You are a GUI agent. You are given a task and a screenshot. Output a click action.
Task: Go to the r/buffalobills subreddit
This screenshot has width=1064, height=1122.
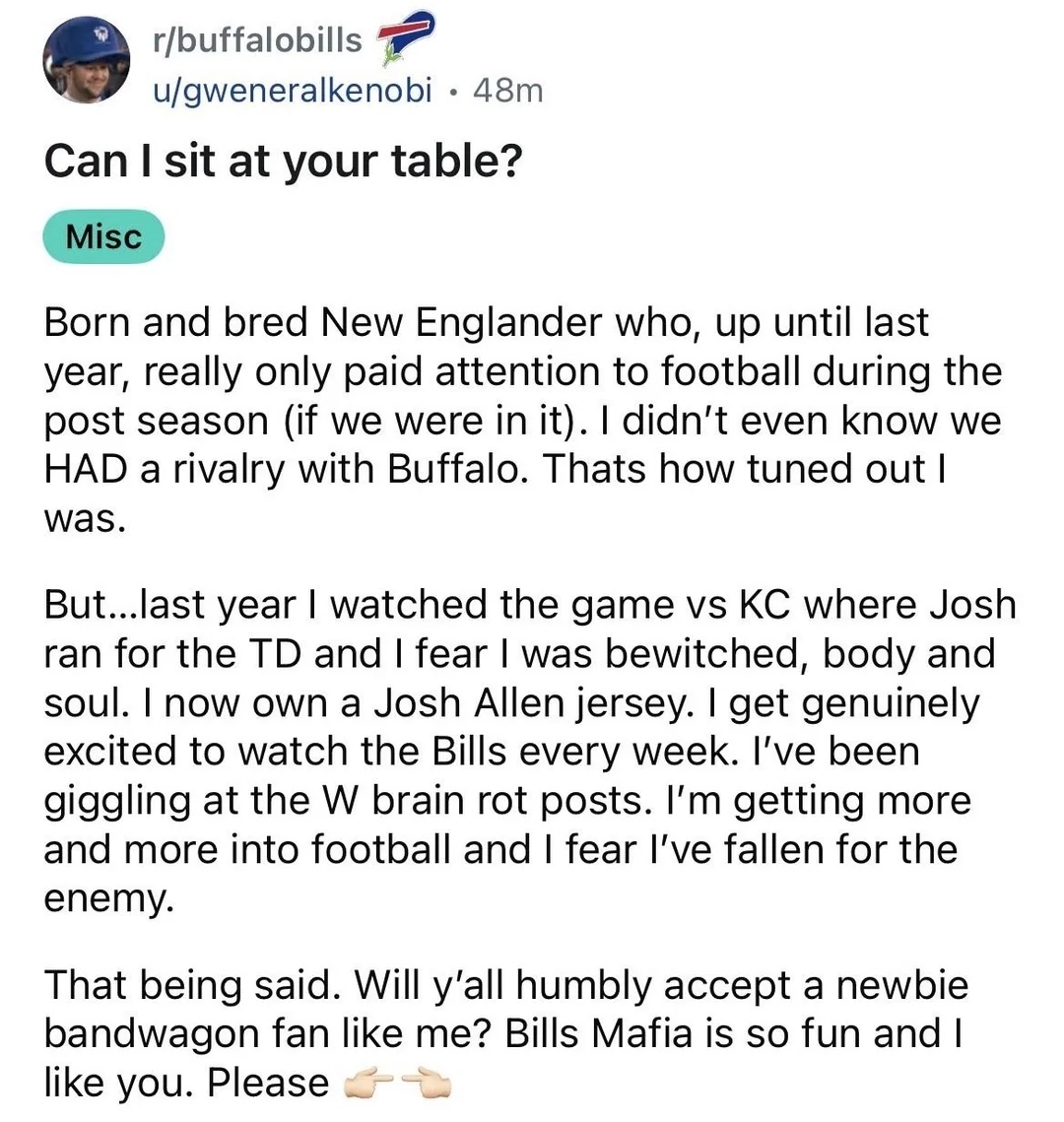(x=257, y=39)
